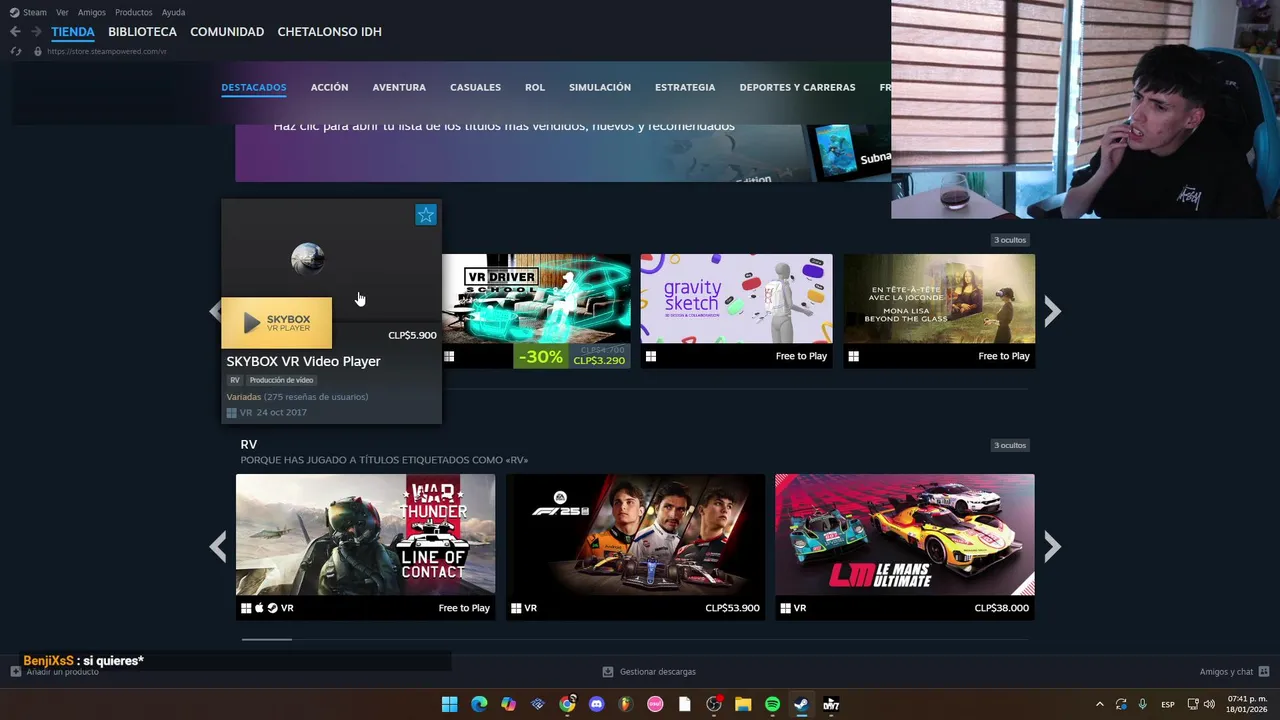This screenshot has height=720, width=1280.
Task: Show next items in the upper carousel
Action: click(1052, 312)
